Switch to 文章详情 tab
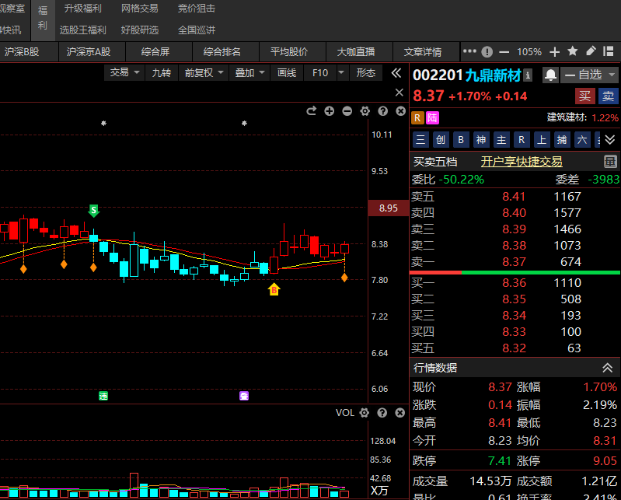Image resolution: width=621 pixels, height=500 pixels. [x=426, y=52]
